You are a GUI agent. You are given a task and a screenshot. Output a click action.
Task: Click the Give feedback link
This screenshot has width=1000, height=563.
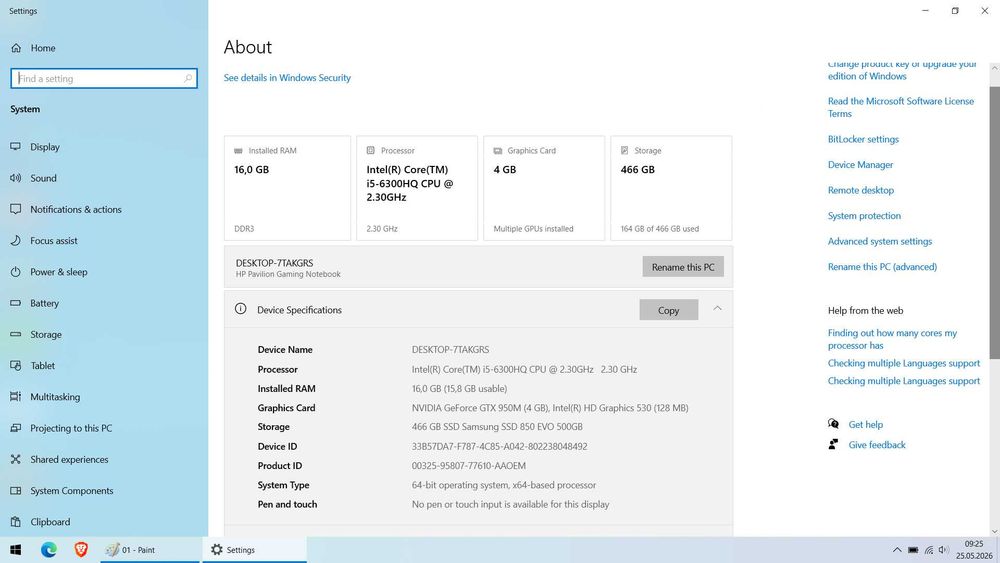(x=877, y=444)
